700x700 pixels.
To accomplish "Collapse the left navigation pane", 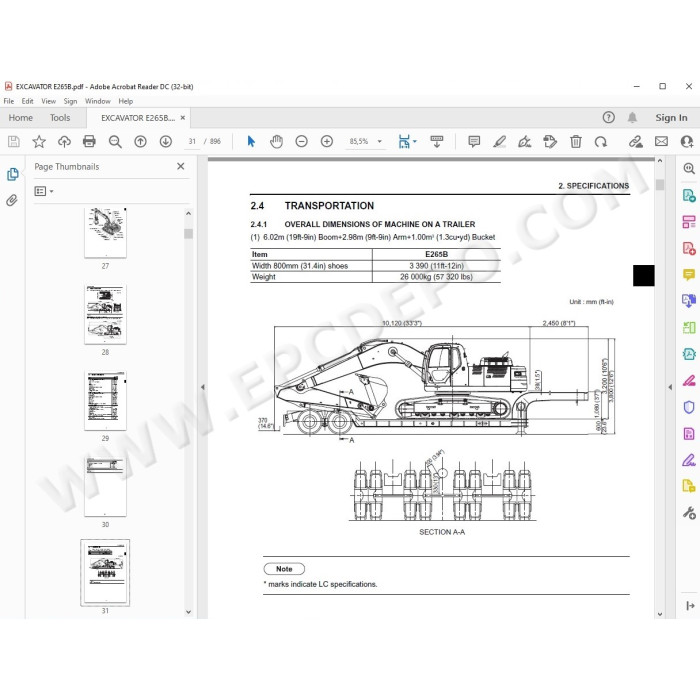I will [203, 387].
